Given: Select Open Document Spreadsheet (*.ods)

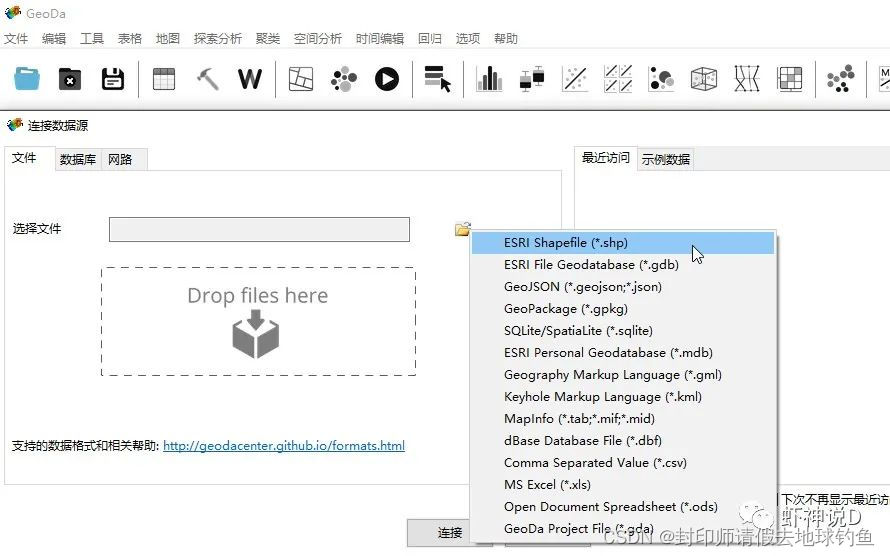Looking at the screenshot, I should [x=623, y=507].
